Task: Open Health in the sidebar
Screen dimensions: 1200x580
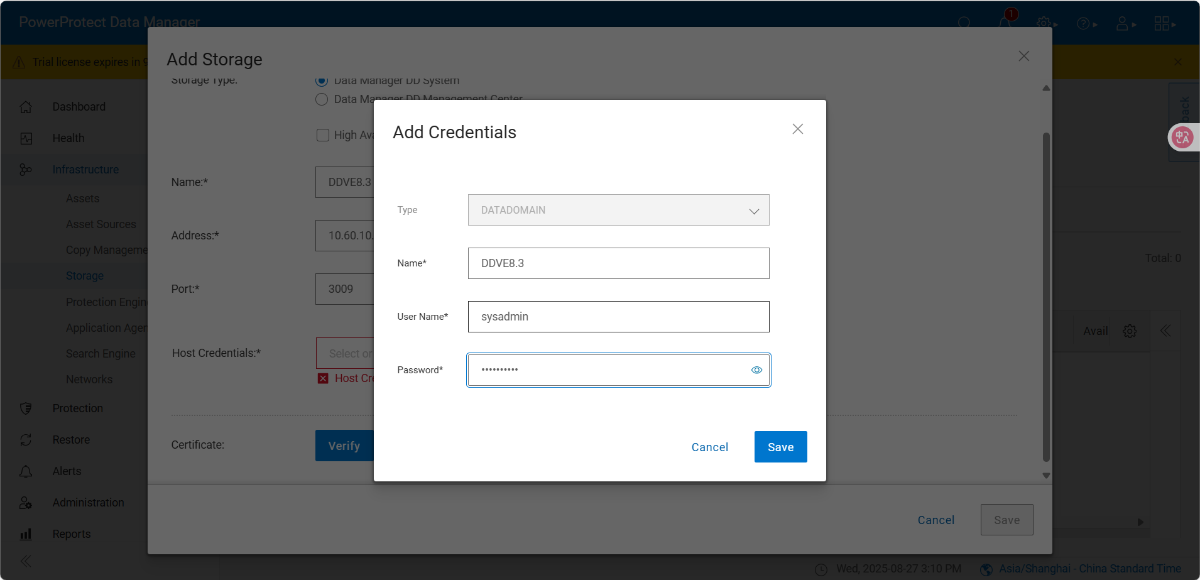Action: [68, 138]
